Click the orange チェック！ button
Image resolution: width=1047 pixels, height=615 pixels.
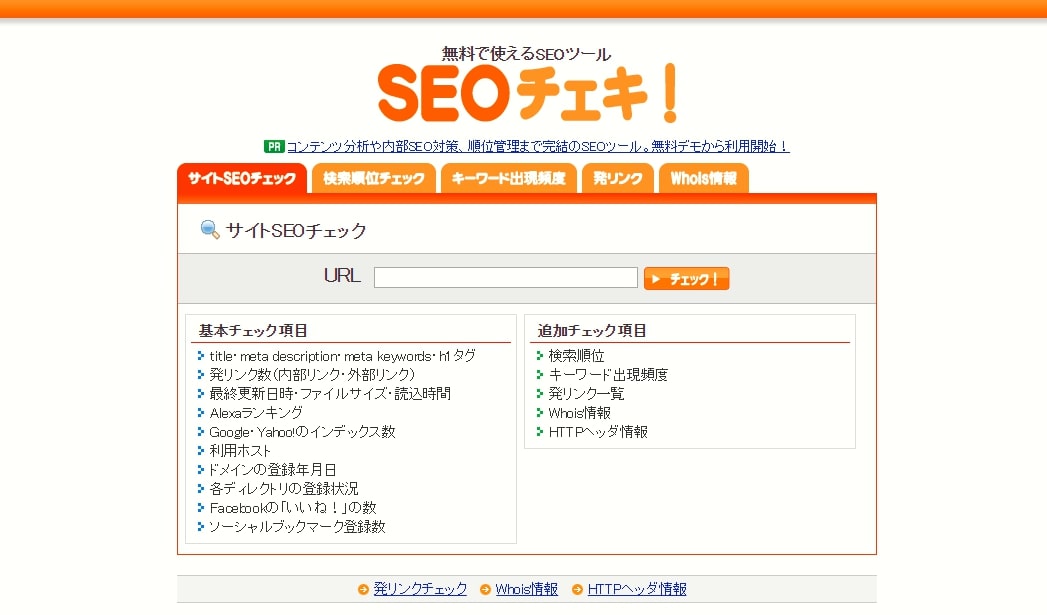(686, 278)
